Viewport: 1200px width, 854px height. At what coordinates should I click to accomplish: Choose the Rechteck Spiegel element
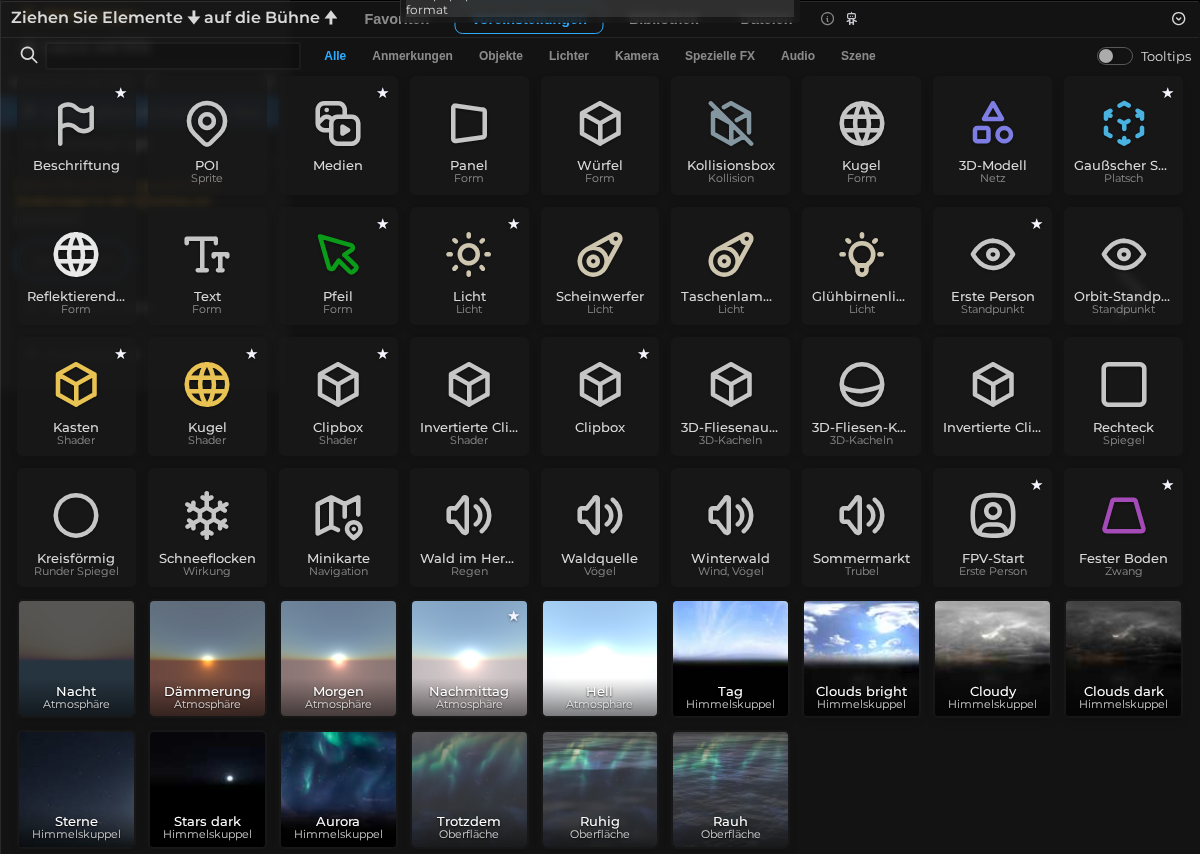click(x=1124, y=397)
